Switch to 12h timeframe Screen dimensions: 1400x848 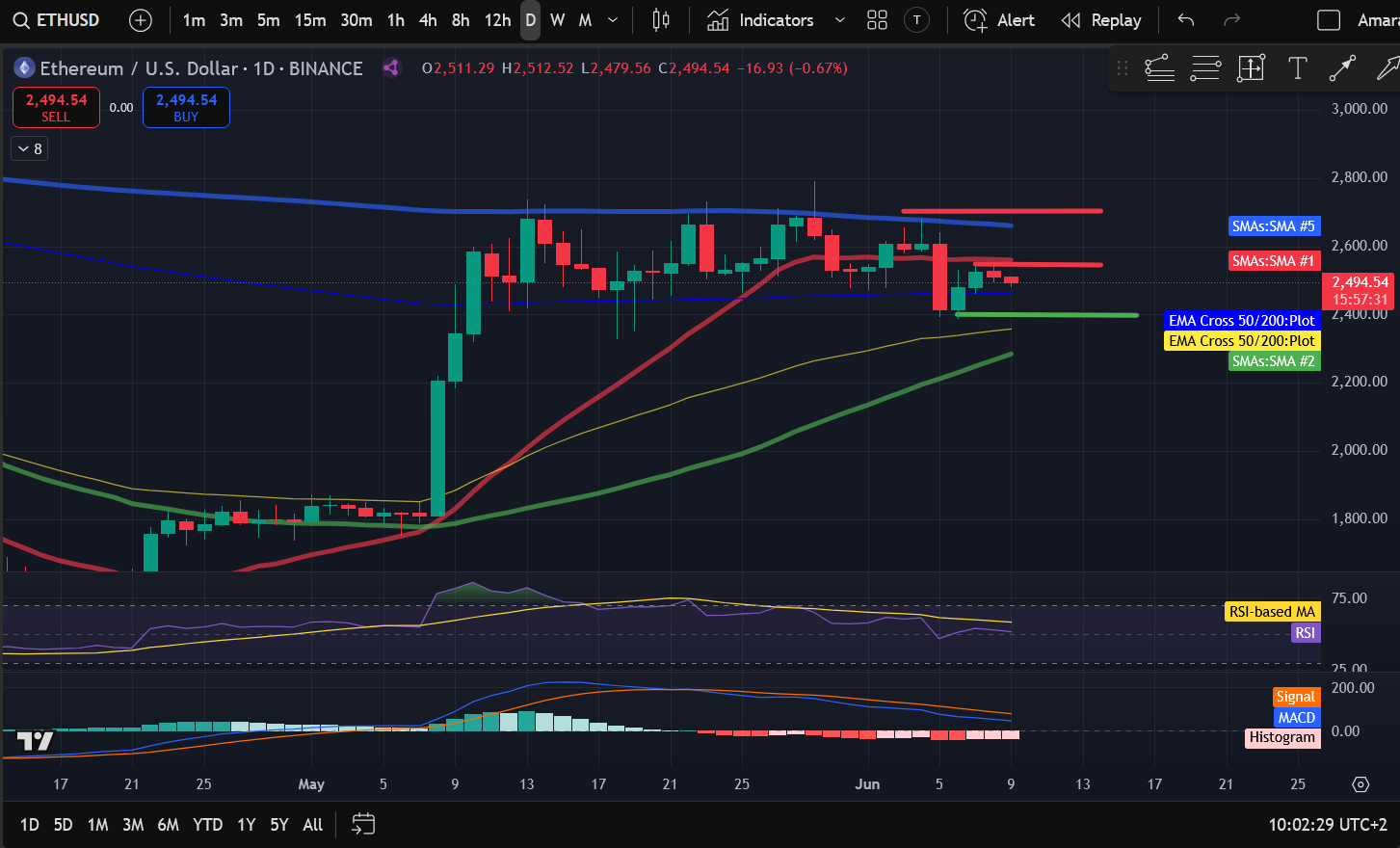point(497,20)
